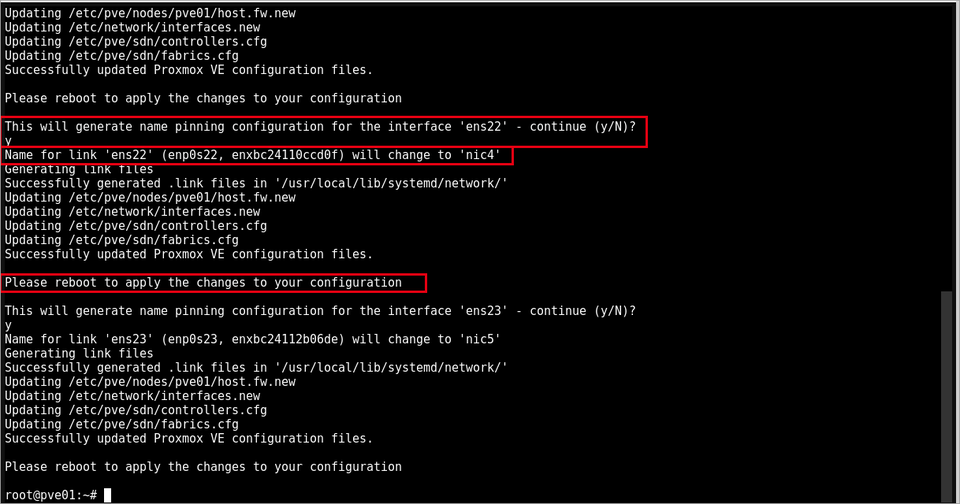Click the last 'Updating /etc/network/interfaces.new' line
Screen dimensions: 960x504
[x=132, y=396]
